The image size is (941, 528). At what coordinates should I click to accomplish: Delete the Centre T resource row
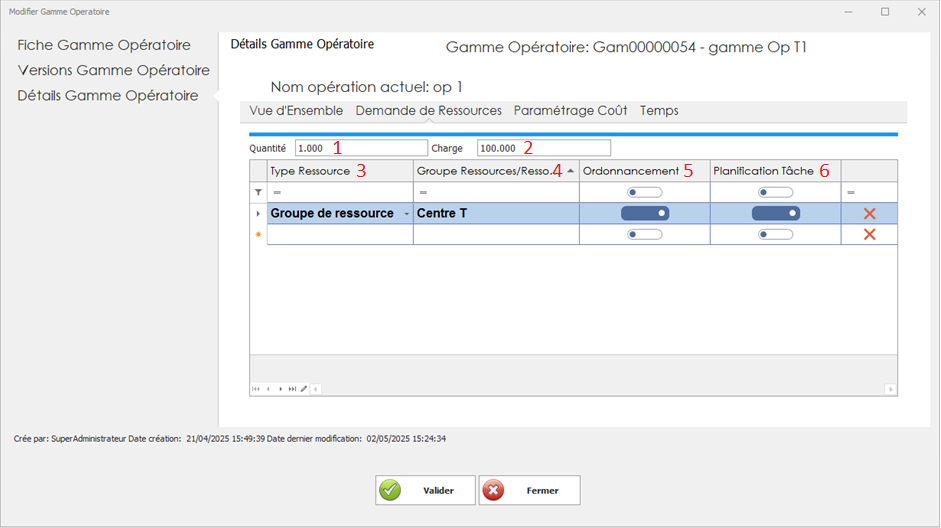869,214
